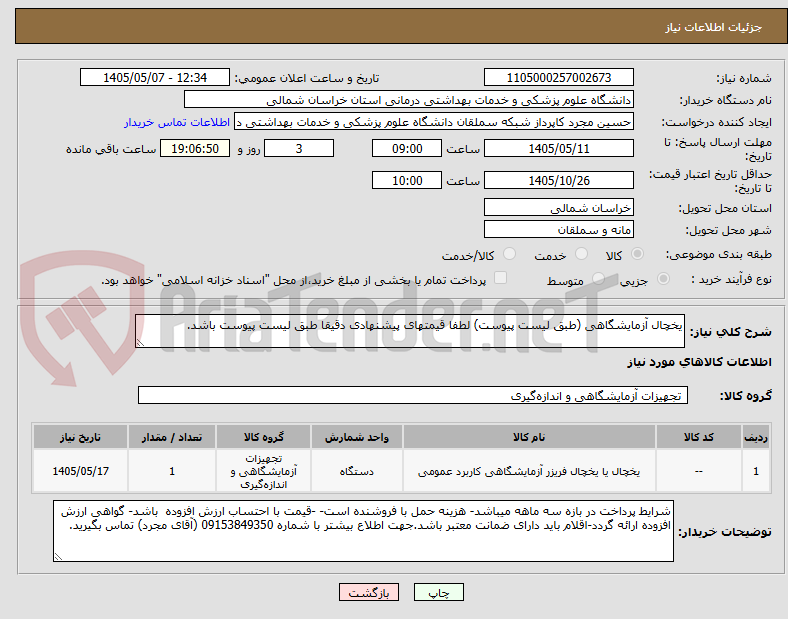788x619 pixels.
Task: Select the خدمت radio button
Action: [581, 254]
